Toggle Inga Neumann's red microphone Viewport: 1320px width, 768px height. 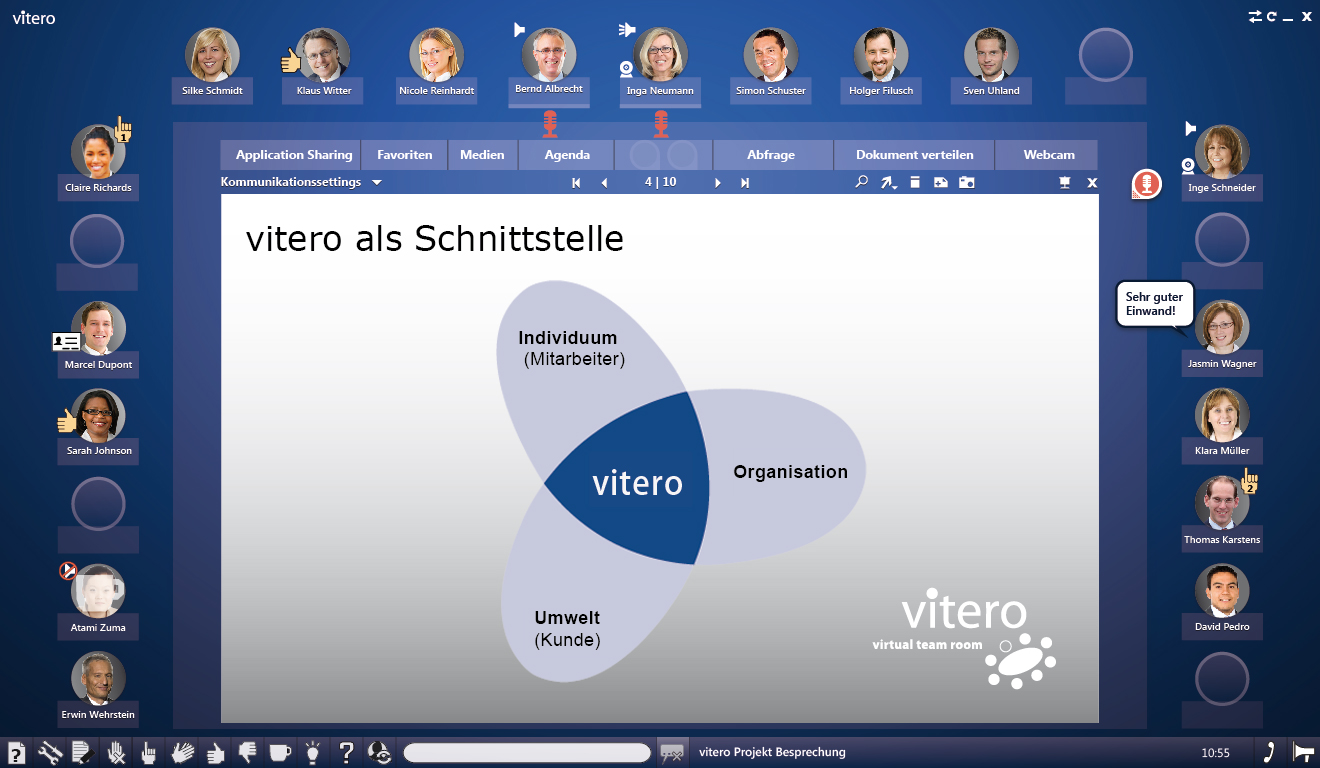coord(660,124)
